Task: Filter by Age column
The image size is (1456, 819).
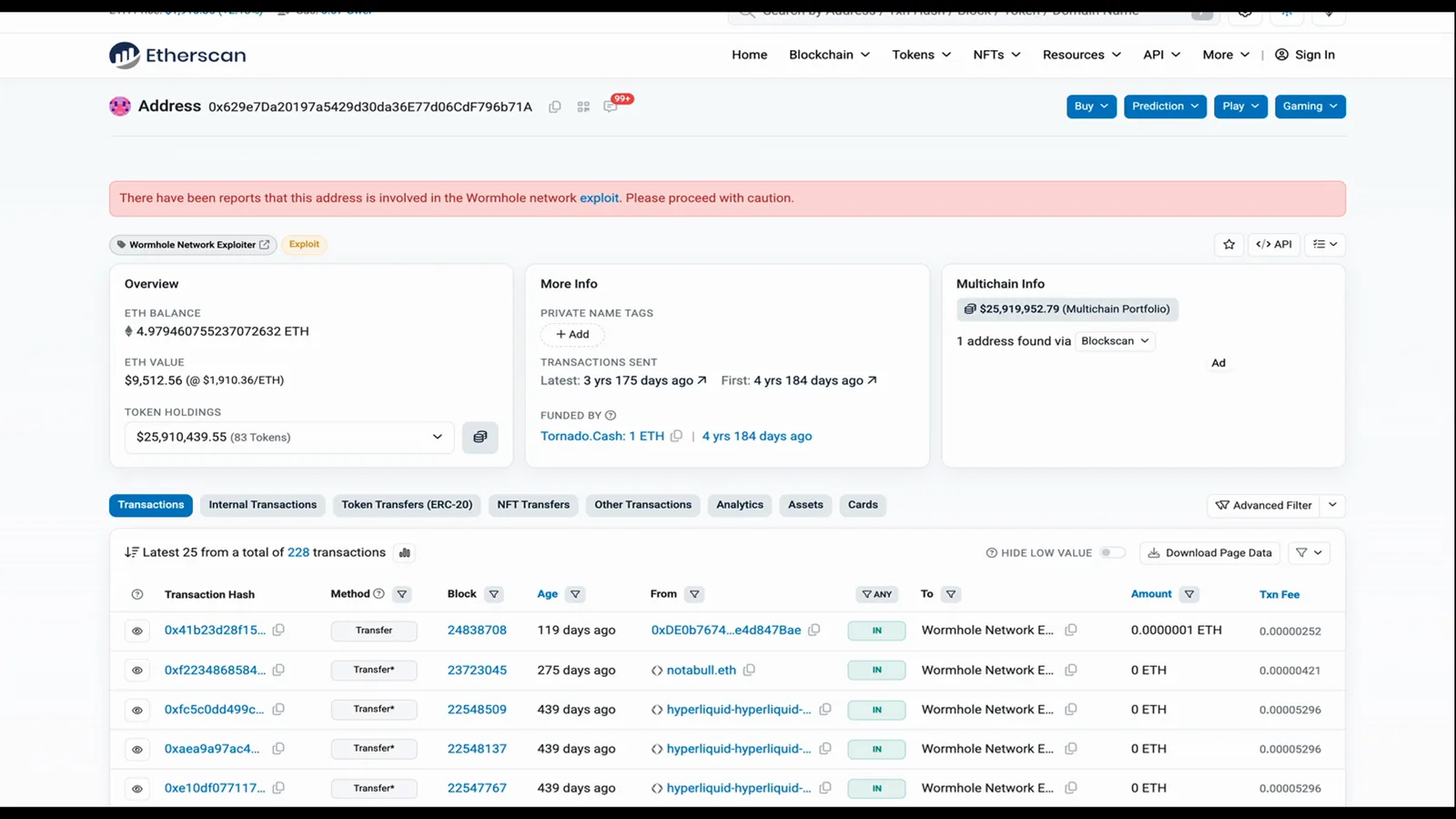Action: pyautogui.click(x=575, y=594)
